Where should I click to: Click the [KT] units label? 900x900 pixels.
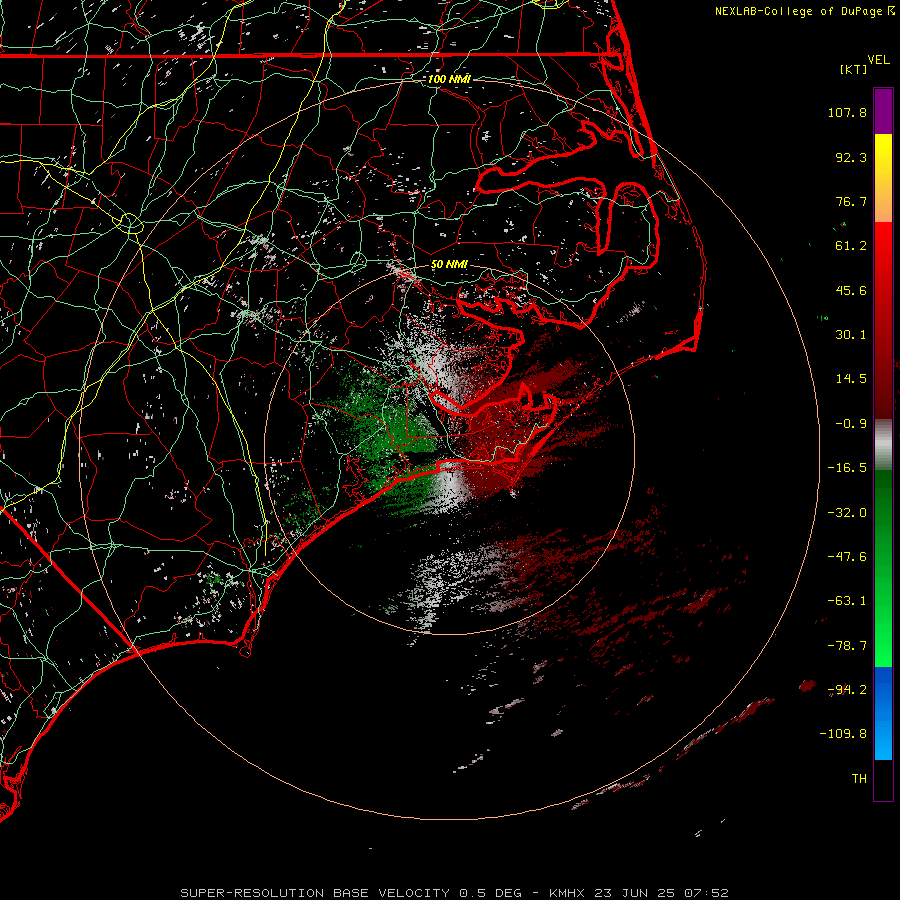tap(853, 69)
